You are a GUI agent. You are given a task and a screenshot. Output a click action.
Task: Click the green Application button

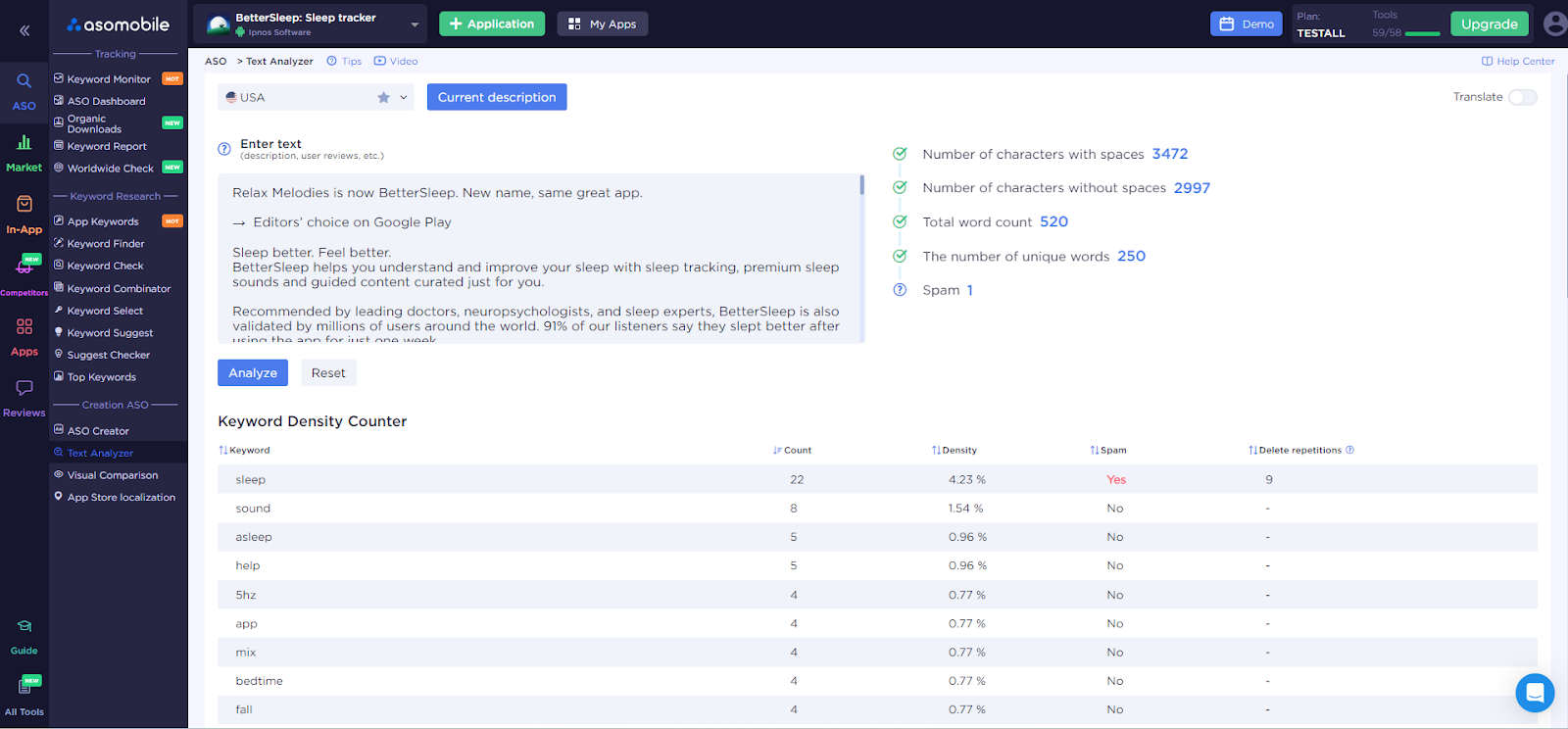click(x=492, y=24)
